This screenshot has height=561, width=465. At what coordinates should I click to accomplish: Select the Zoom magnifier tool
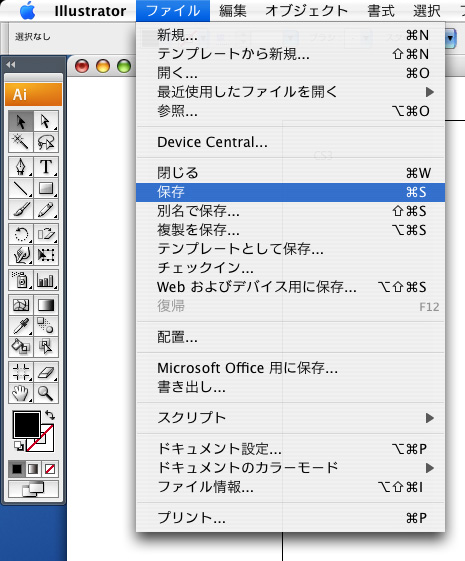pyautogui.click(x=46, y=393)
